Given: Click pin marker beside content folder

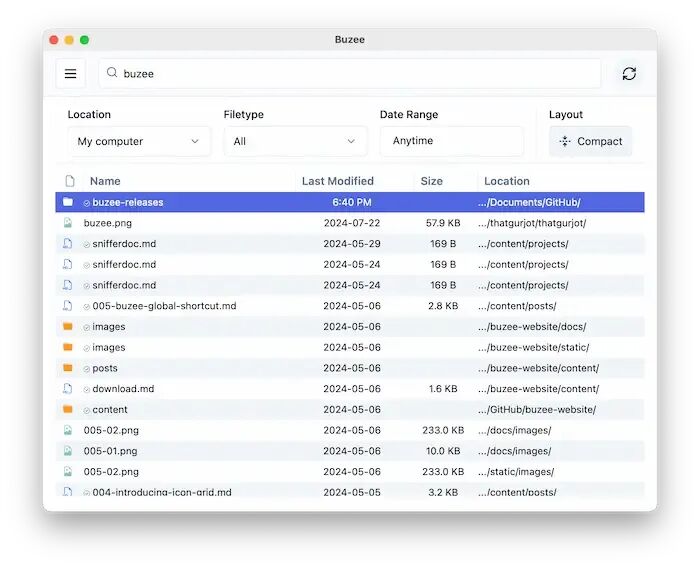Looking at the screenshot, I should pyautogui.click(x=87, y=410).
